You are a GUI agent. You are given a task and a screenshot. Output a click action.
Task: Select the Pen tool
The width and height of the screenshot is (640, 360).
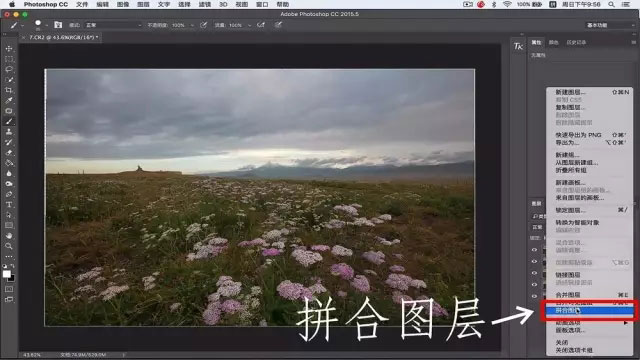coord(9,194)
